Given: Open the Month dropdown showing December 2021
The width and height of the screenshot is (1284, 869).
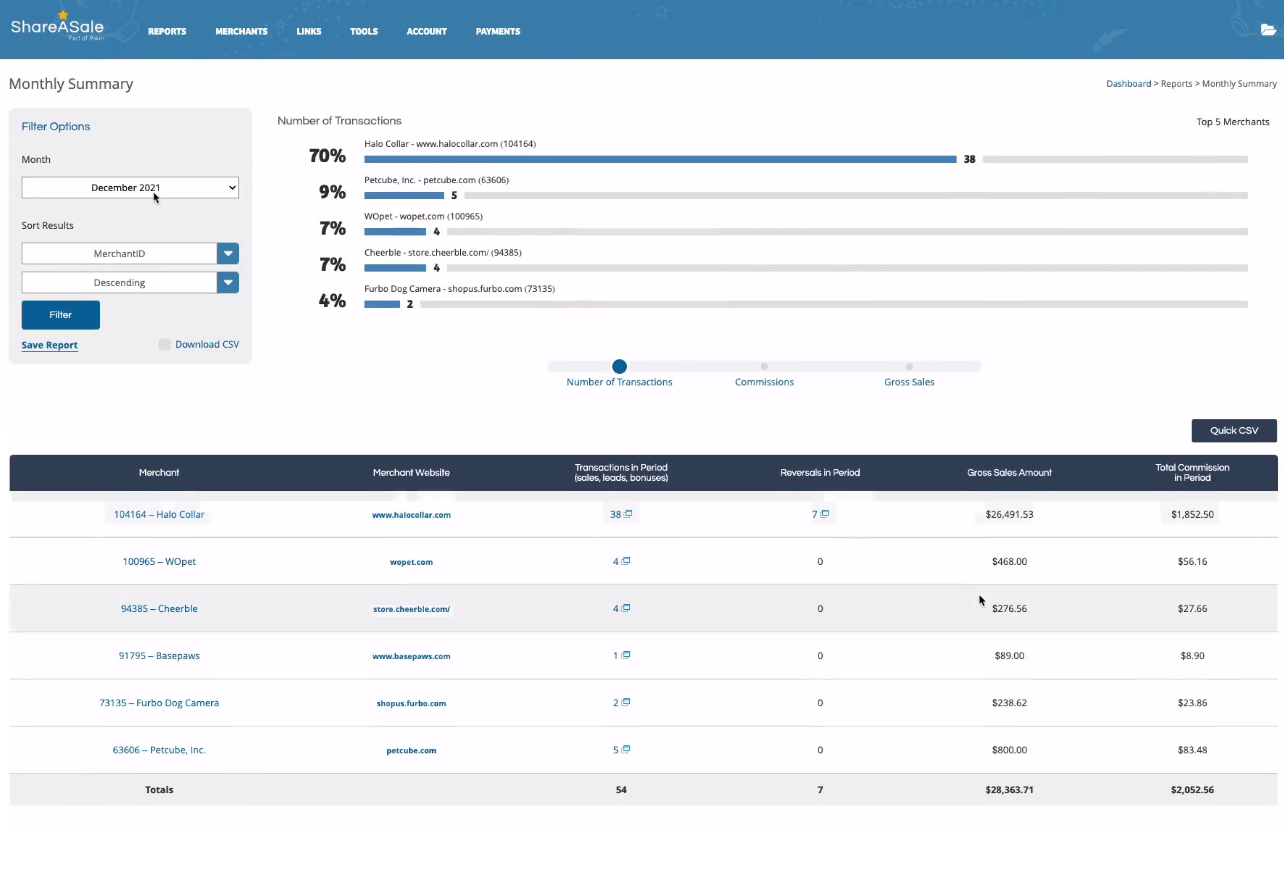Looking at the screenshot, I should 130,187.
